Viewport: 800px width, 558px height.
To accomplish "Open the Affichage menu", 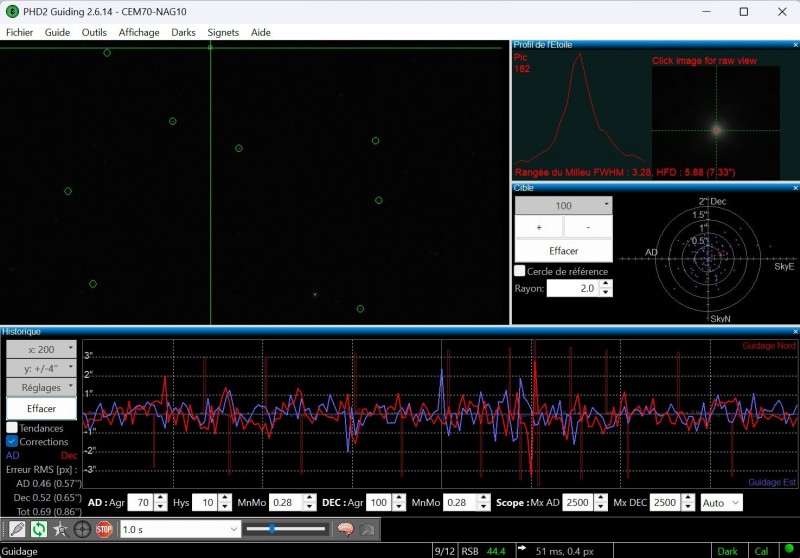I will pos(139,32).
